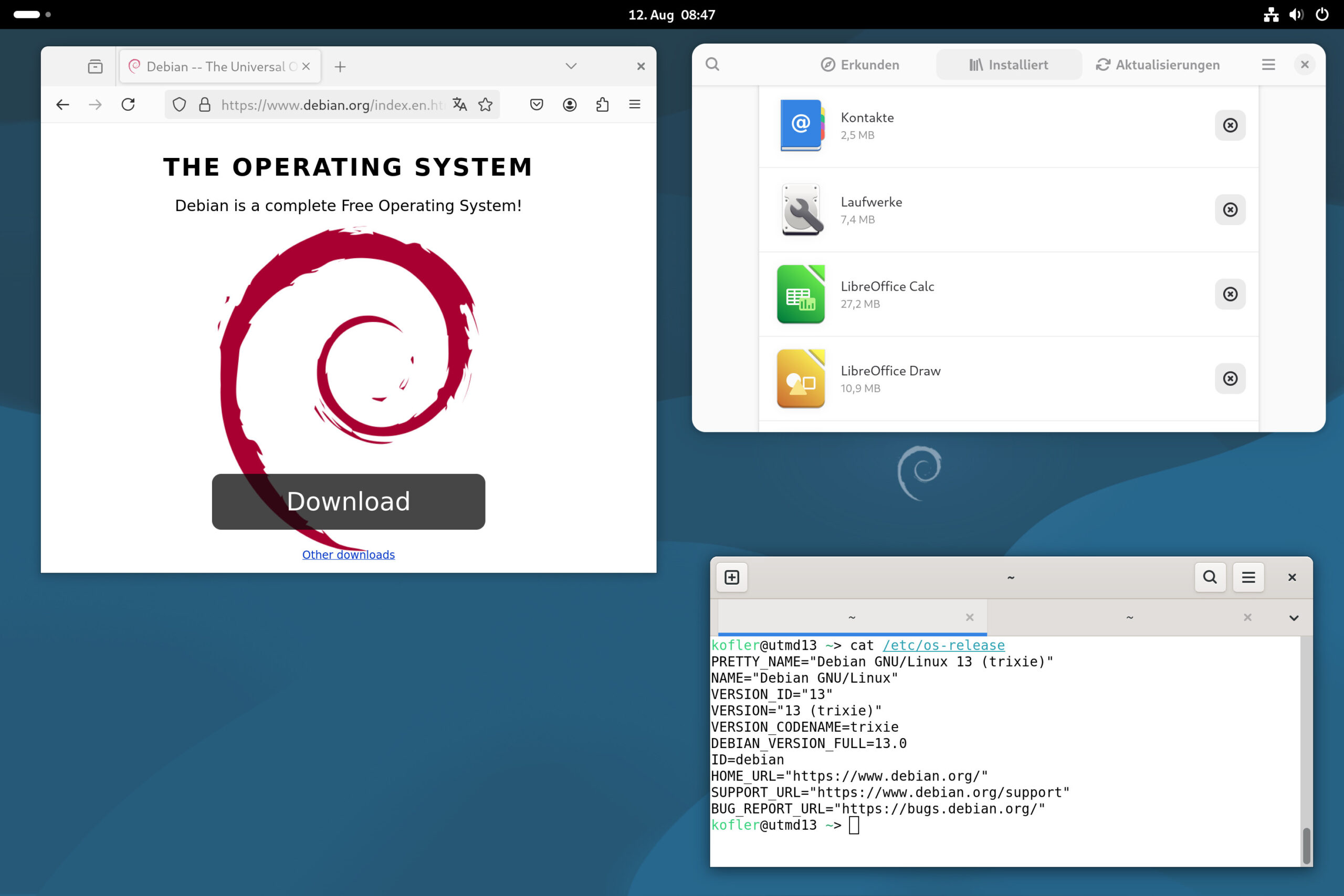Switch to the Aktualisierungen tab
The image size is (1344, 896).
[x=1158, y=65]
